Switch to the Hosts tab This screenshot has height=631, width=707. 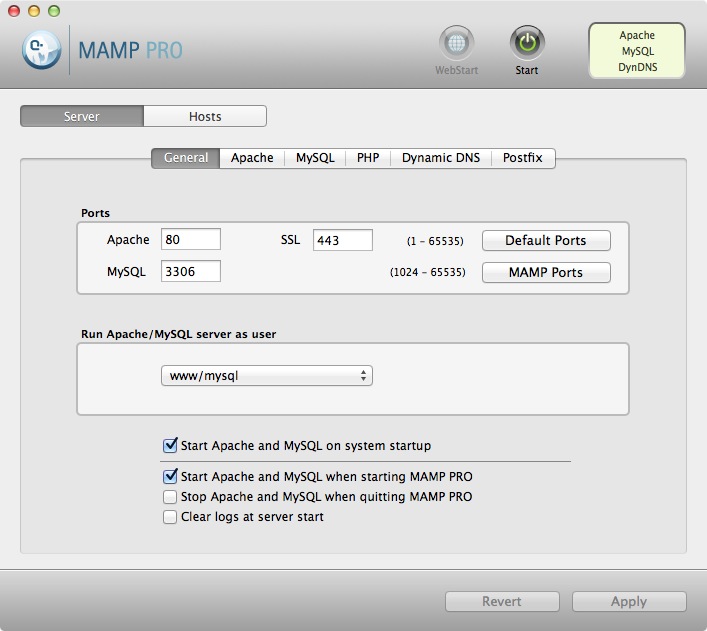coord(205,116)
